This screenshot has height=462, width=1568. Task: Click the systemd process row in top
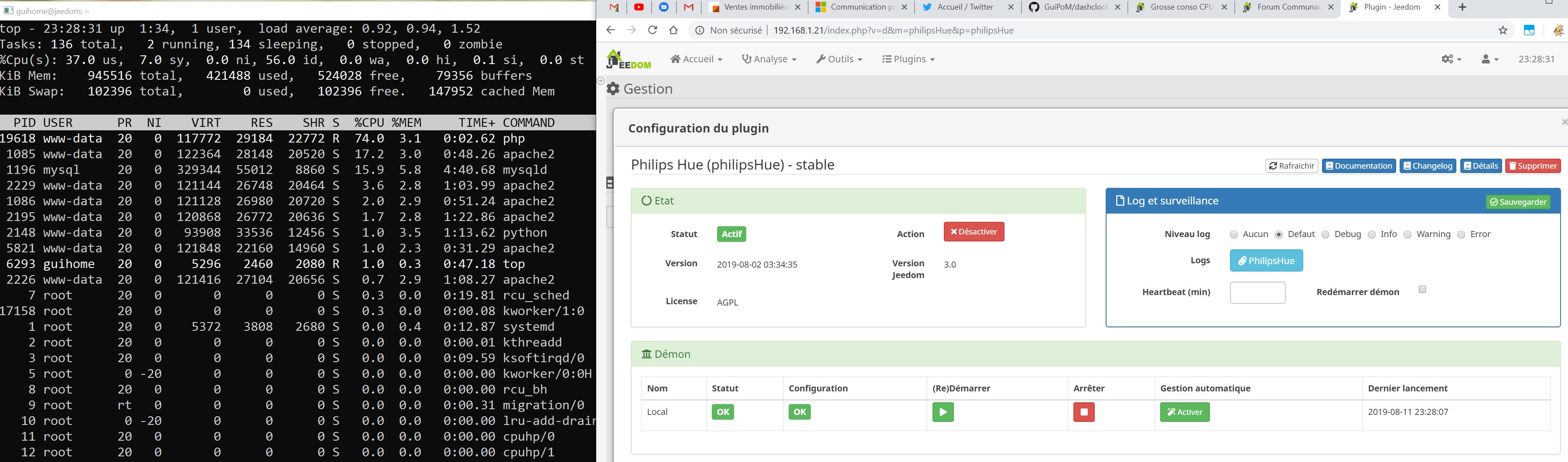(x=297, y=327)
